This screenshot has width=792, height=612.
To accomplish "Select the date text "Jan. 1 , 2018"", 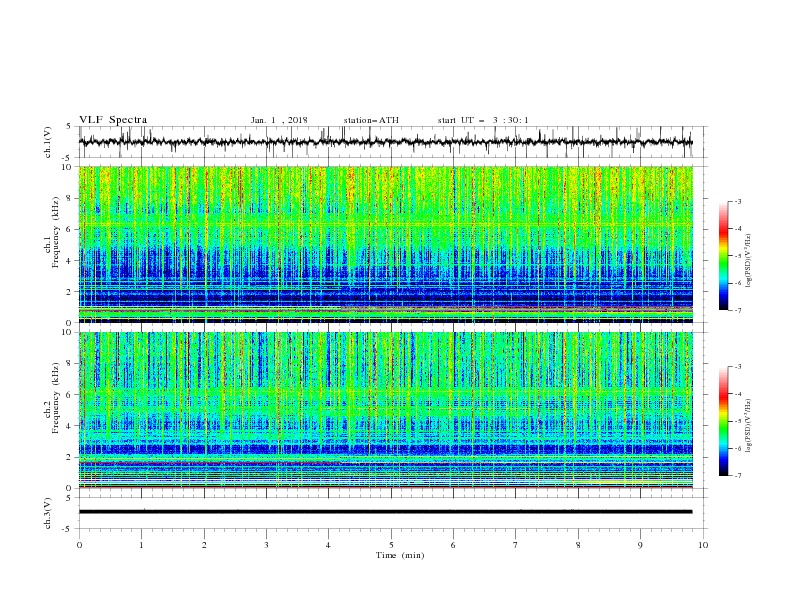I will tap(279, 120).
